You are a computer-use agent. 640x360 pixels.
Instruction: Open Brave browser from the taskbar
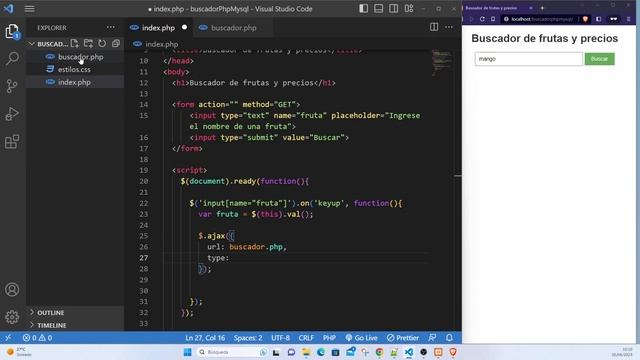pyautogui.click(x=453, y=352)
